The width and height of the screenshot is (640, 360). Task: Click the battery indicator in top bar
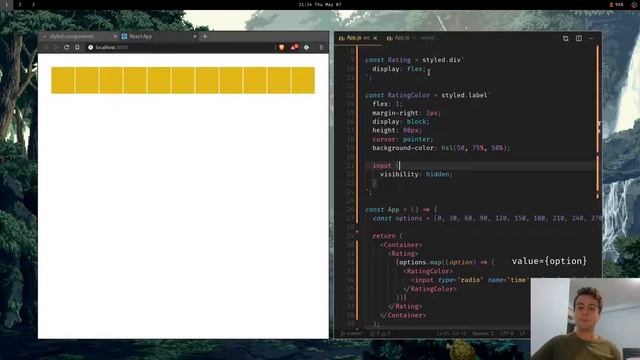click(x=617, y=4)
